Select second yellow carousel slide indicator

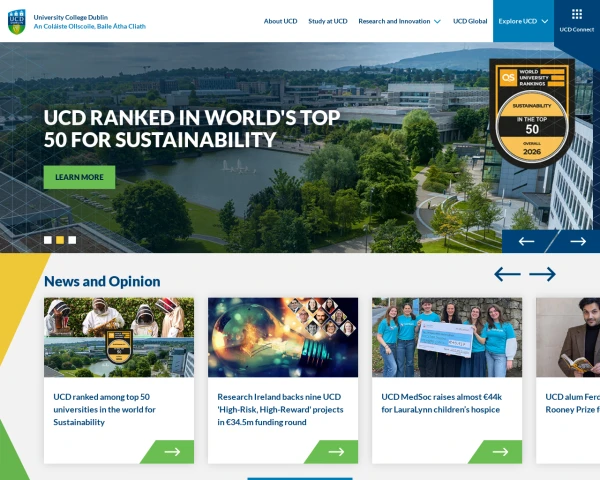pos(60,240)
